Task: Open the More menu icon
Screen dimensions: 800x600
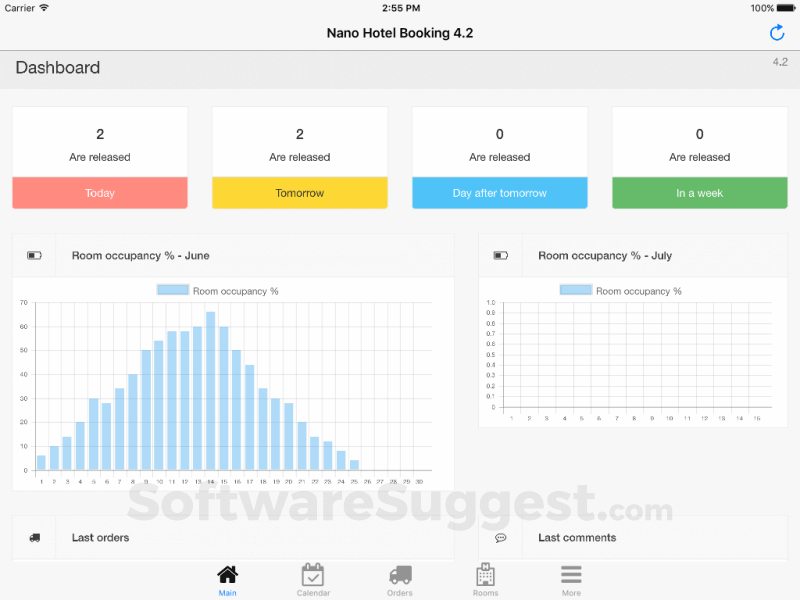Action: 571,575
